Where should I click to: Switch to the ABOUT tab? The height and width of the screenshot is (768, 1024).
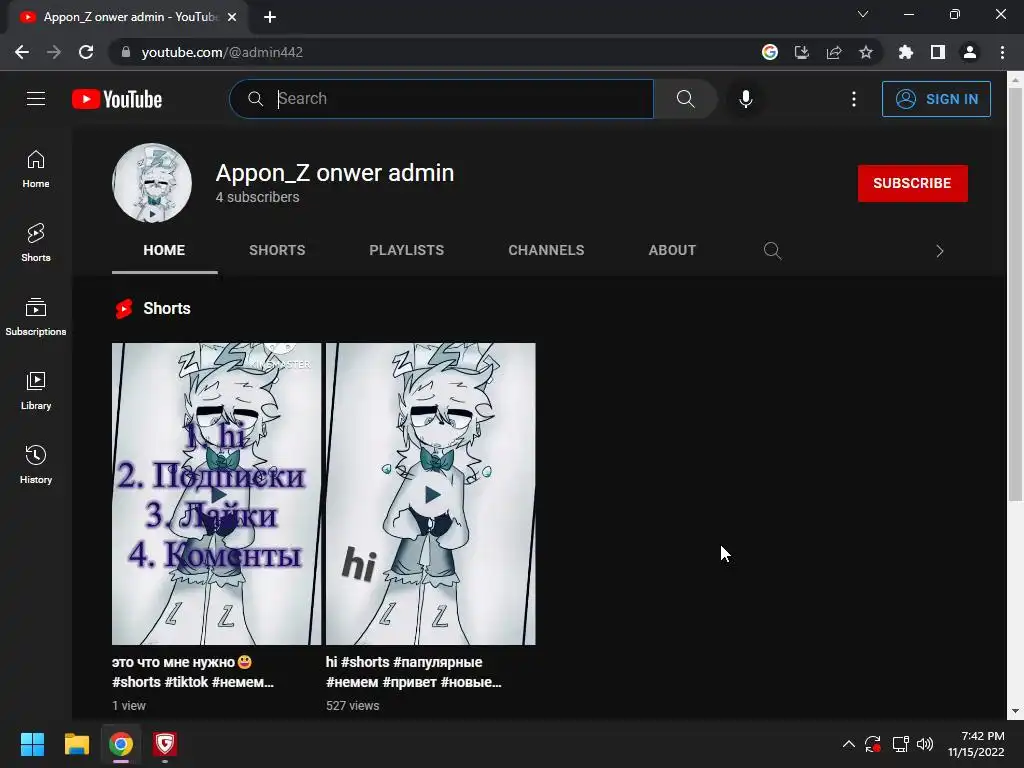672,250
